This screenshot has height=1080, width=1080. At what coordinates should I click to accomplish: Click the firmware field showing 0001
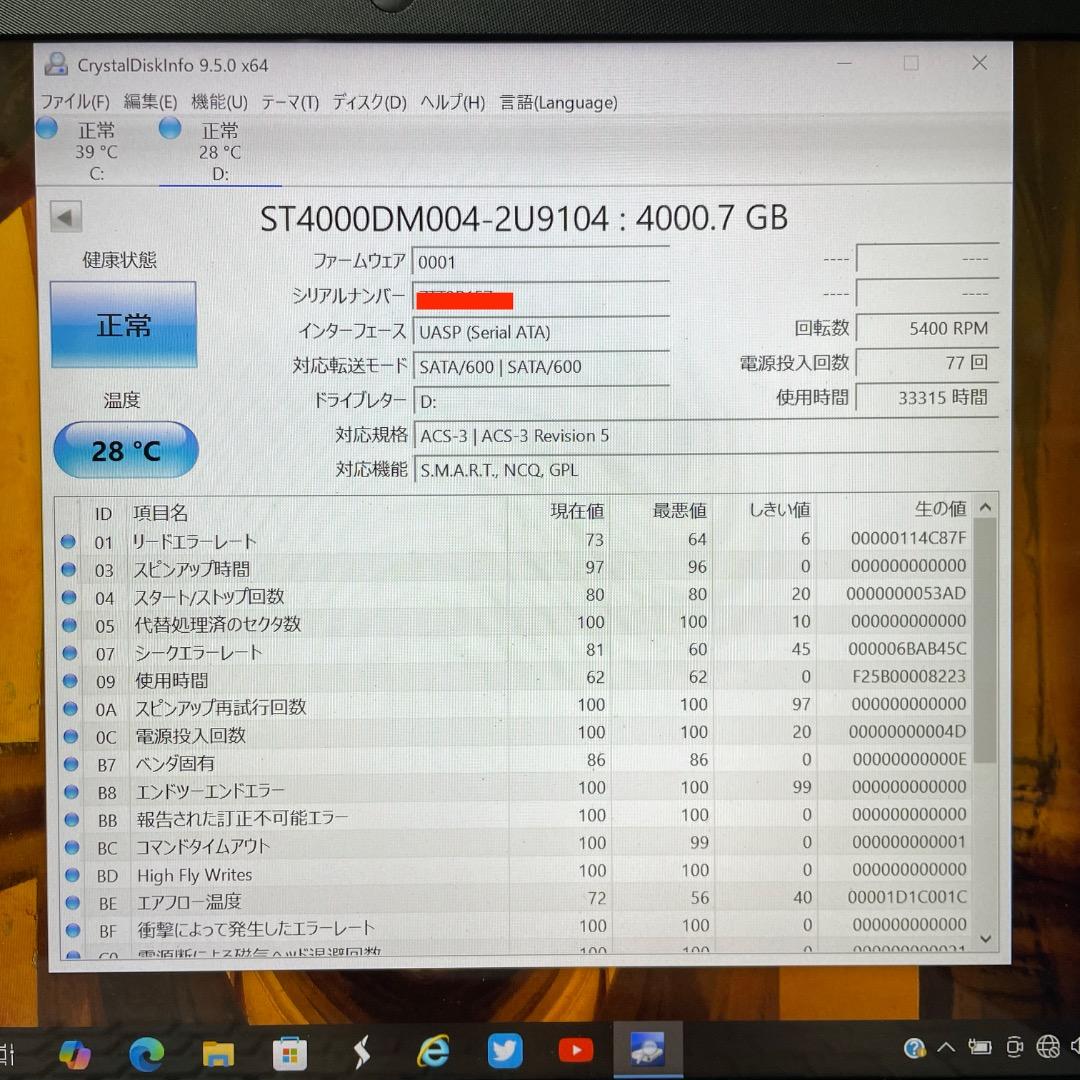tap(541, 262)
